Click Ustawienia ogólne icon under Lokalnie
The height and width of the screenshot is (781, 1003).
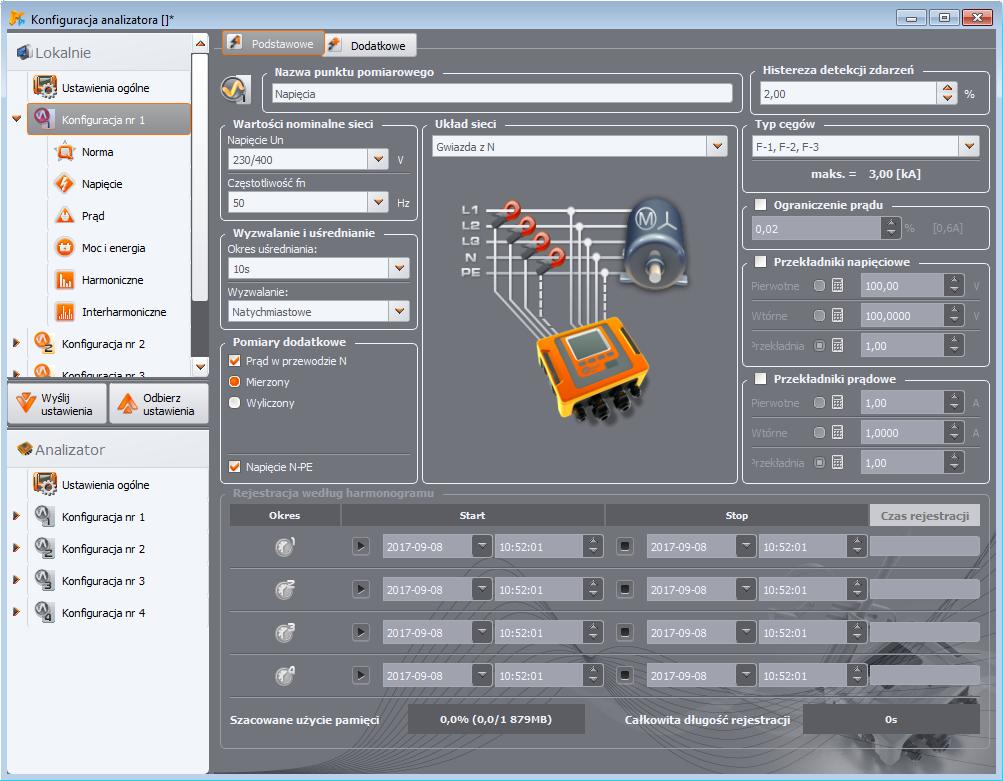[45, 88]
